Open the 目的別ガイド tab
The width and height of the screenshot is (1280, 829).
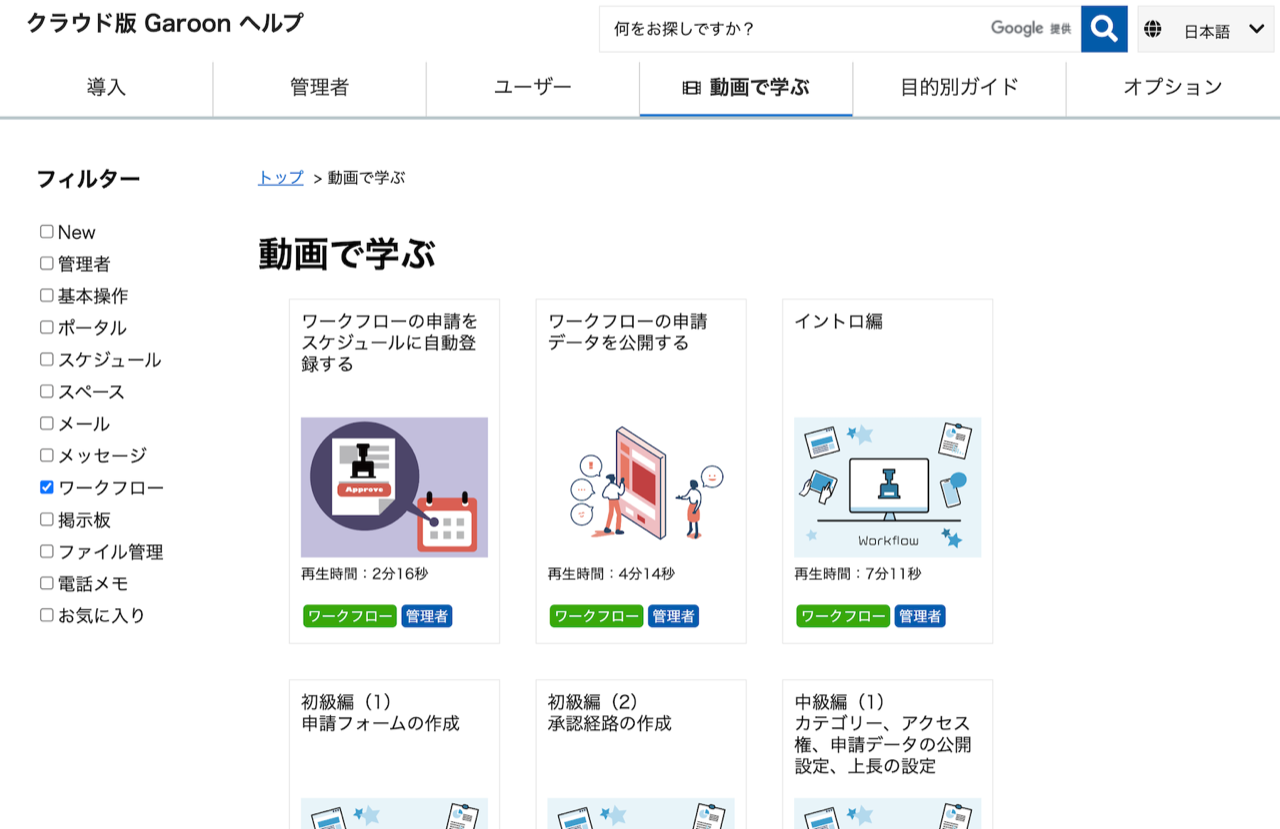tap(959, 88)
